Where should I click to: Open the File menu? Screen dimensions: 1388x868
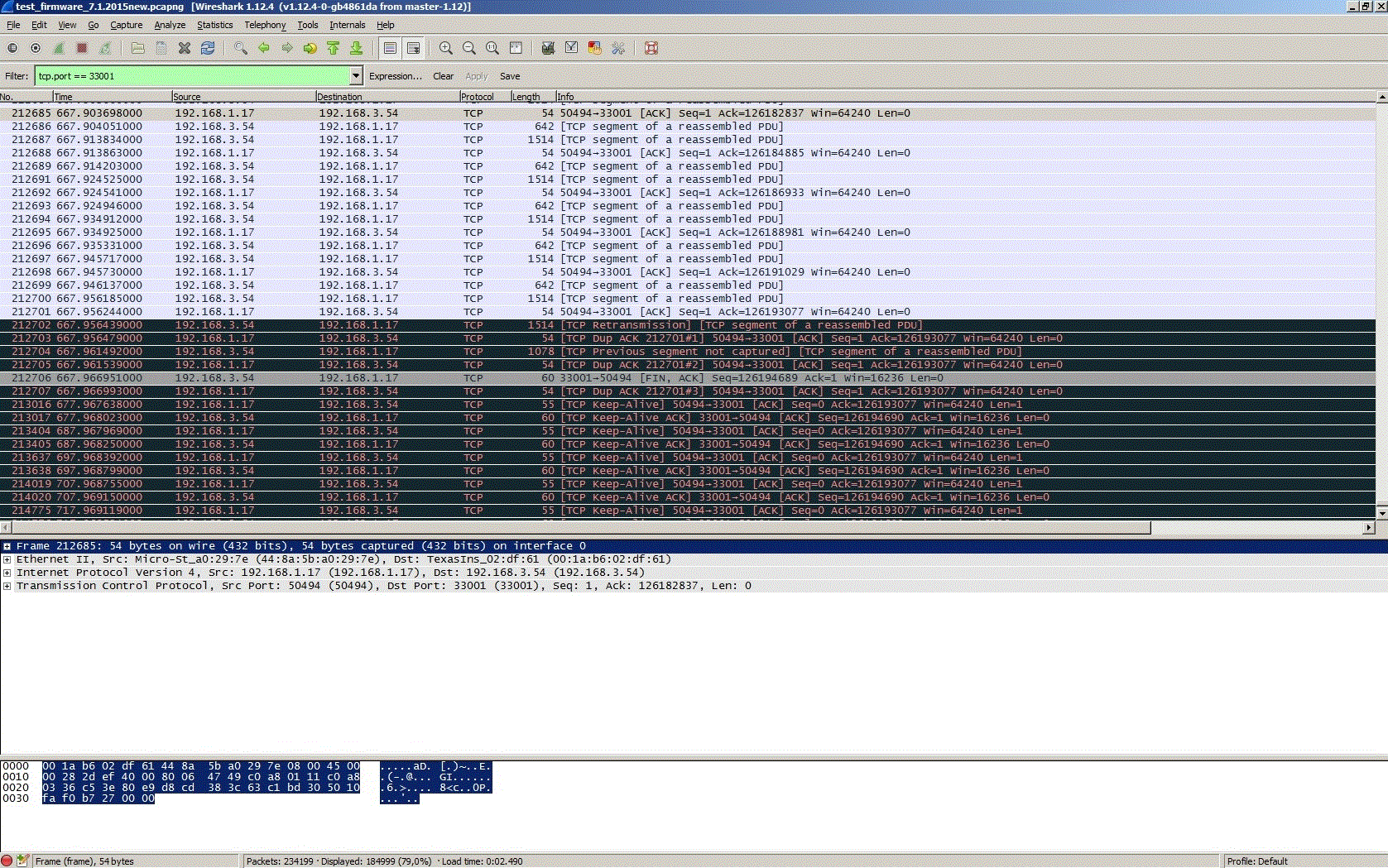coord(13,25)
